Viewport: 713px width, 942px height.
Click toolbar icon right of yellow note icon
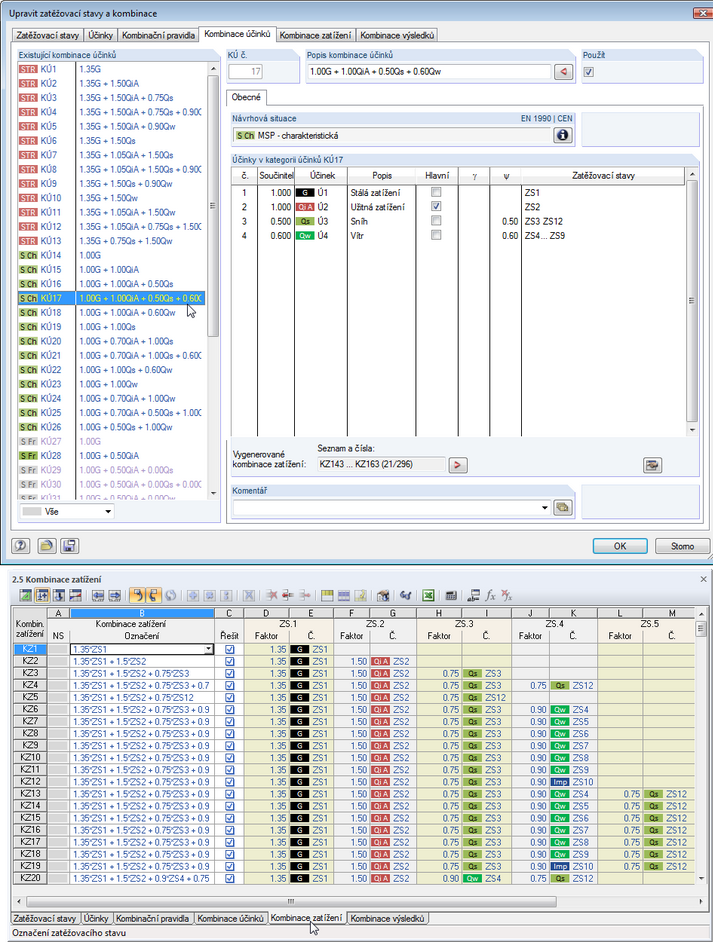pos(382,595)
